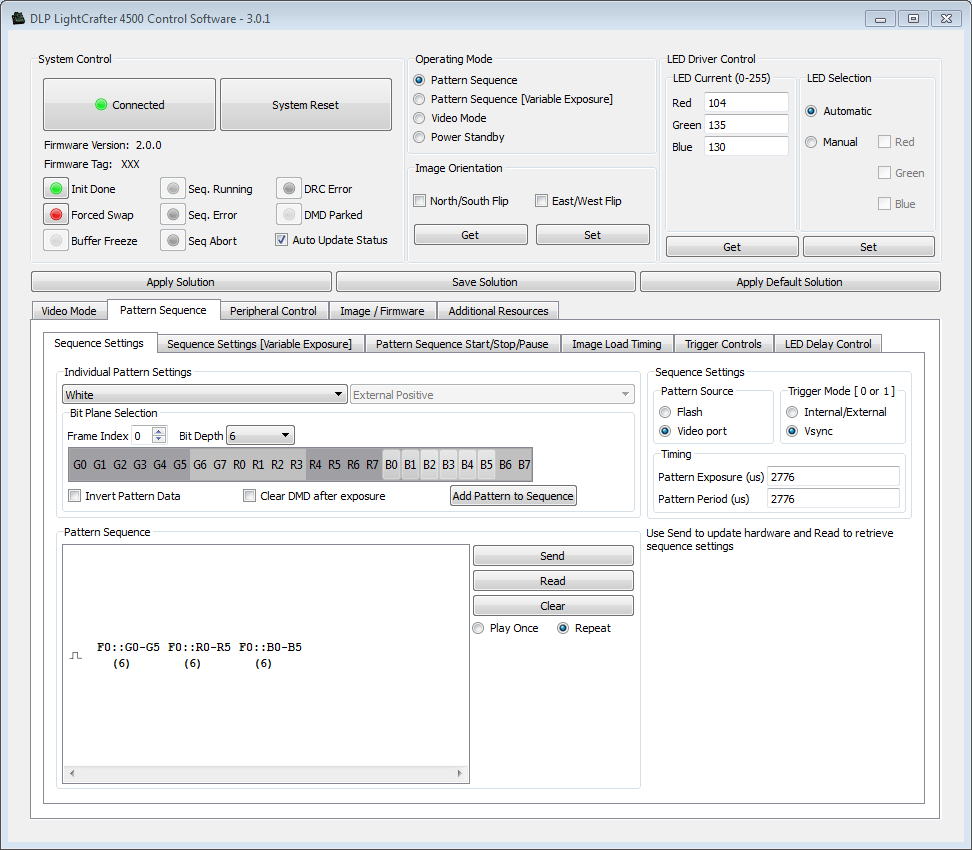972x850 pixels.
Task: Click the Pattern Period (us) field
Action: pos(833,498)
